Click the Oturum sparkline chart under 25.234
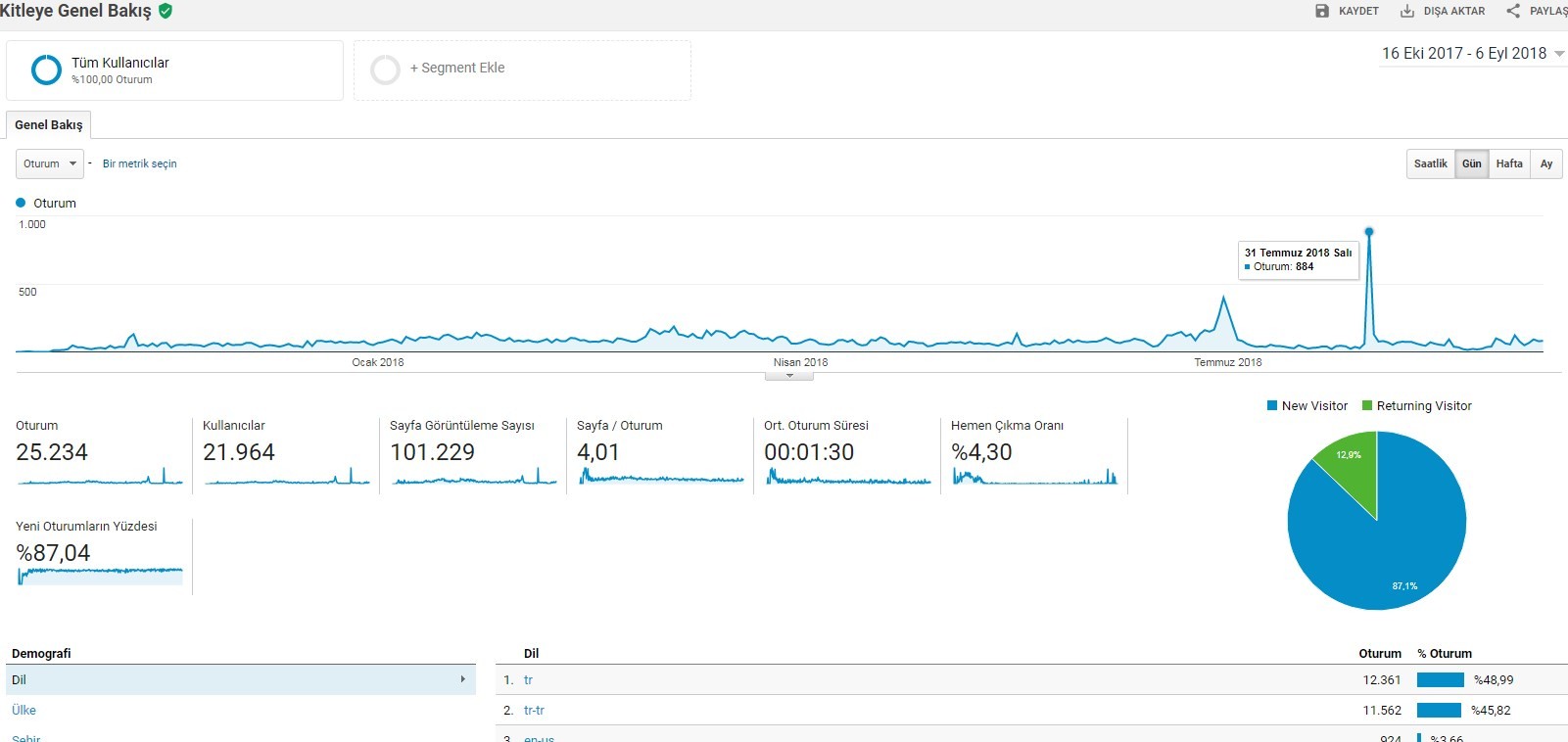Viewport: 1568px width, 742px height. pyautogui.click(x=100, y=477)
